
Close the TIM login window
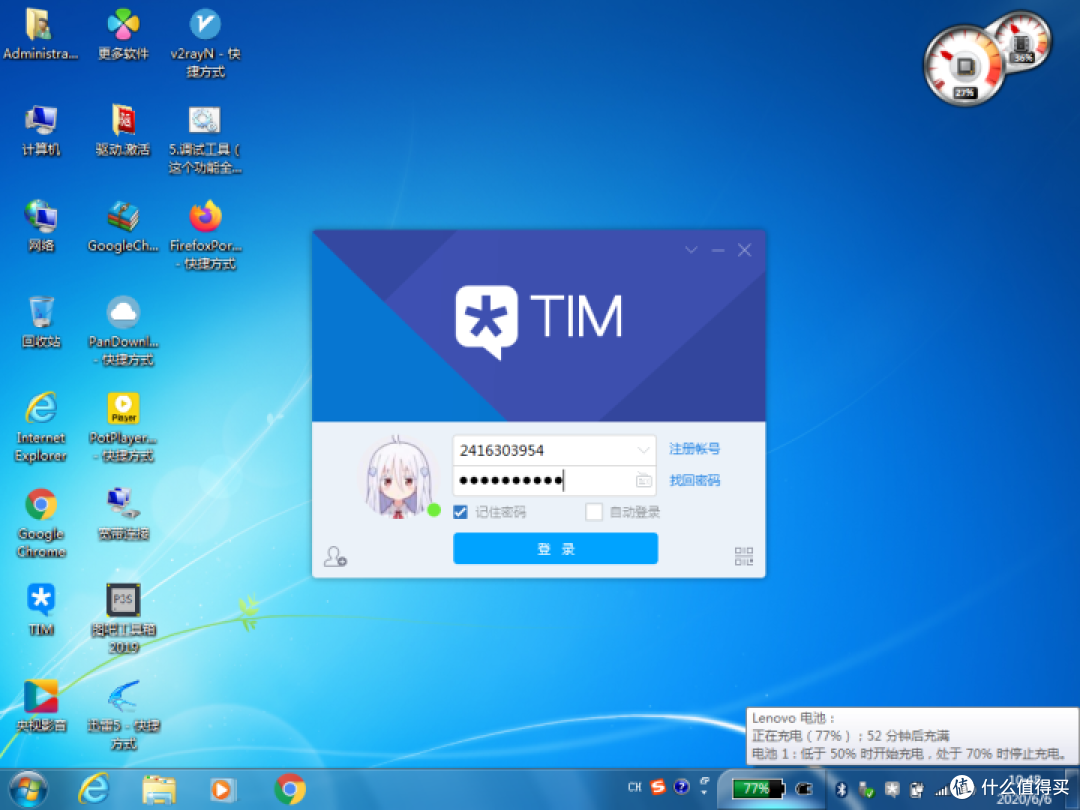745,249
